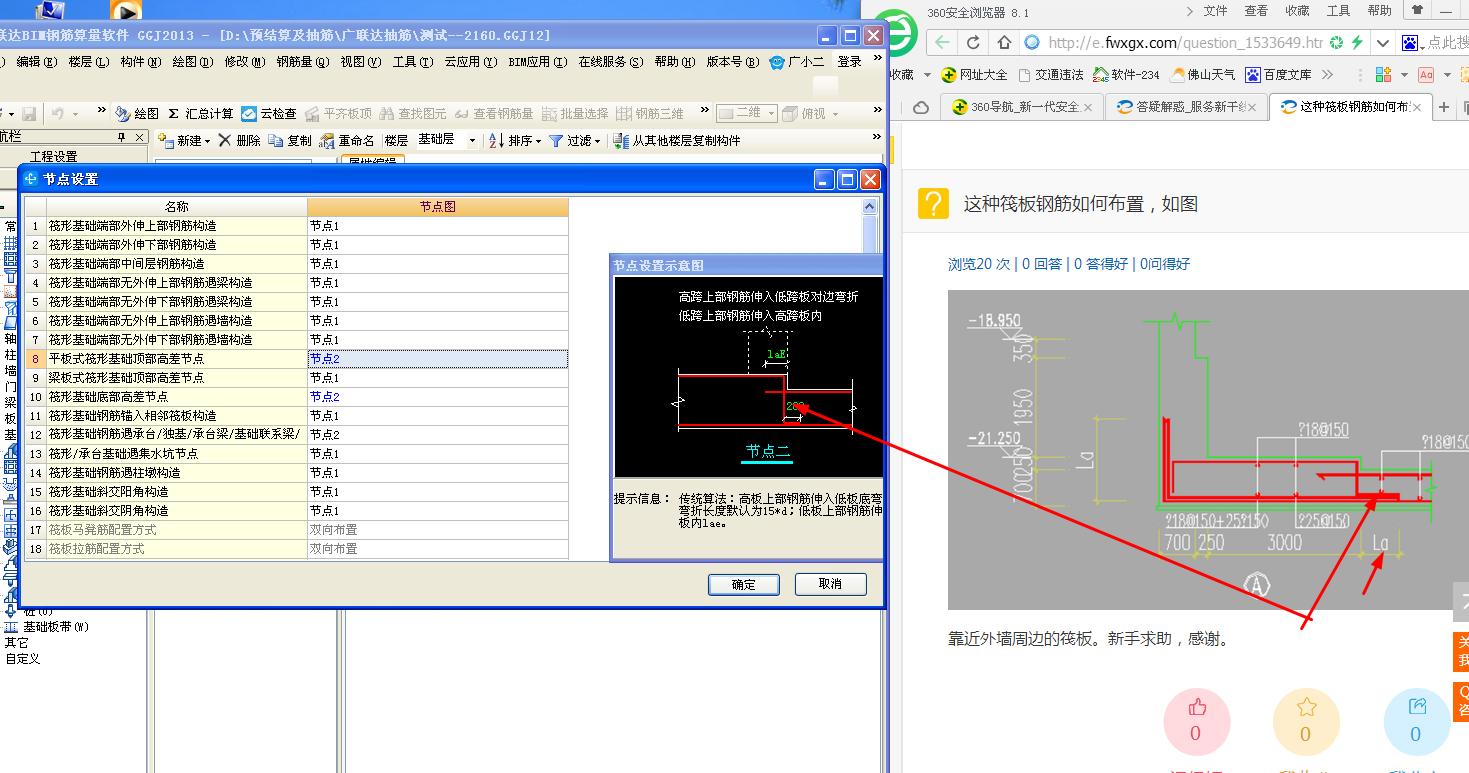The width and height of the screenshot is (1469, 773).
Task: Start 云检查 cloud check
Action: click(270, 114)
